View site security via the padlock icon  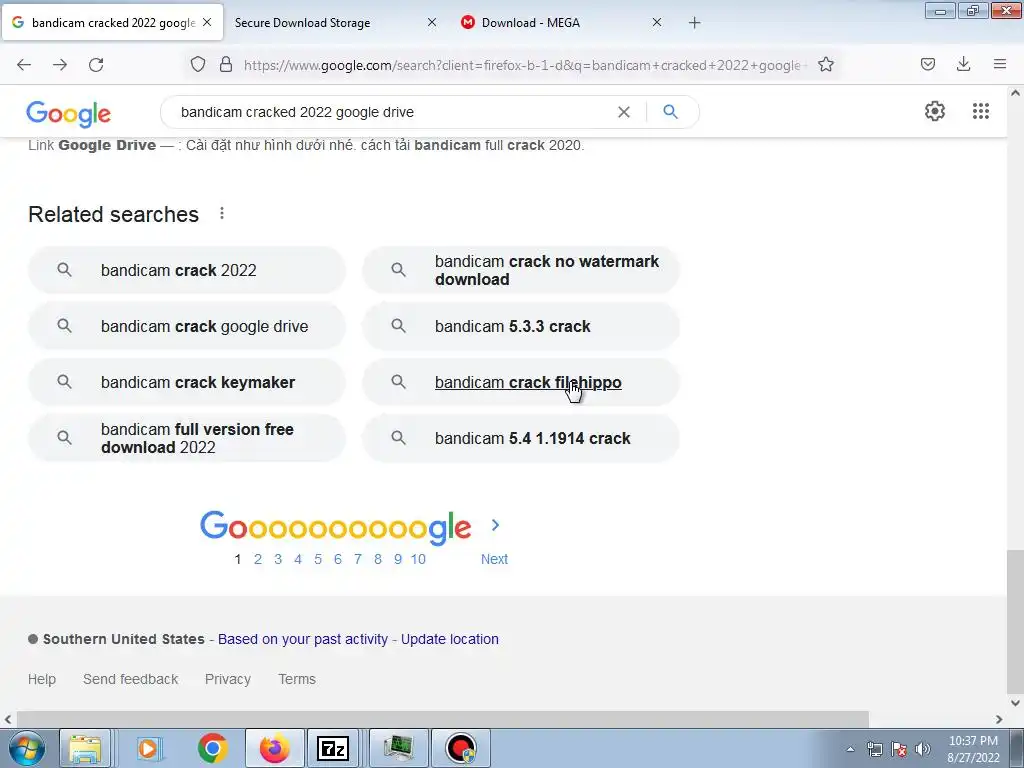tap(226, 64)
